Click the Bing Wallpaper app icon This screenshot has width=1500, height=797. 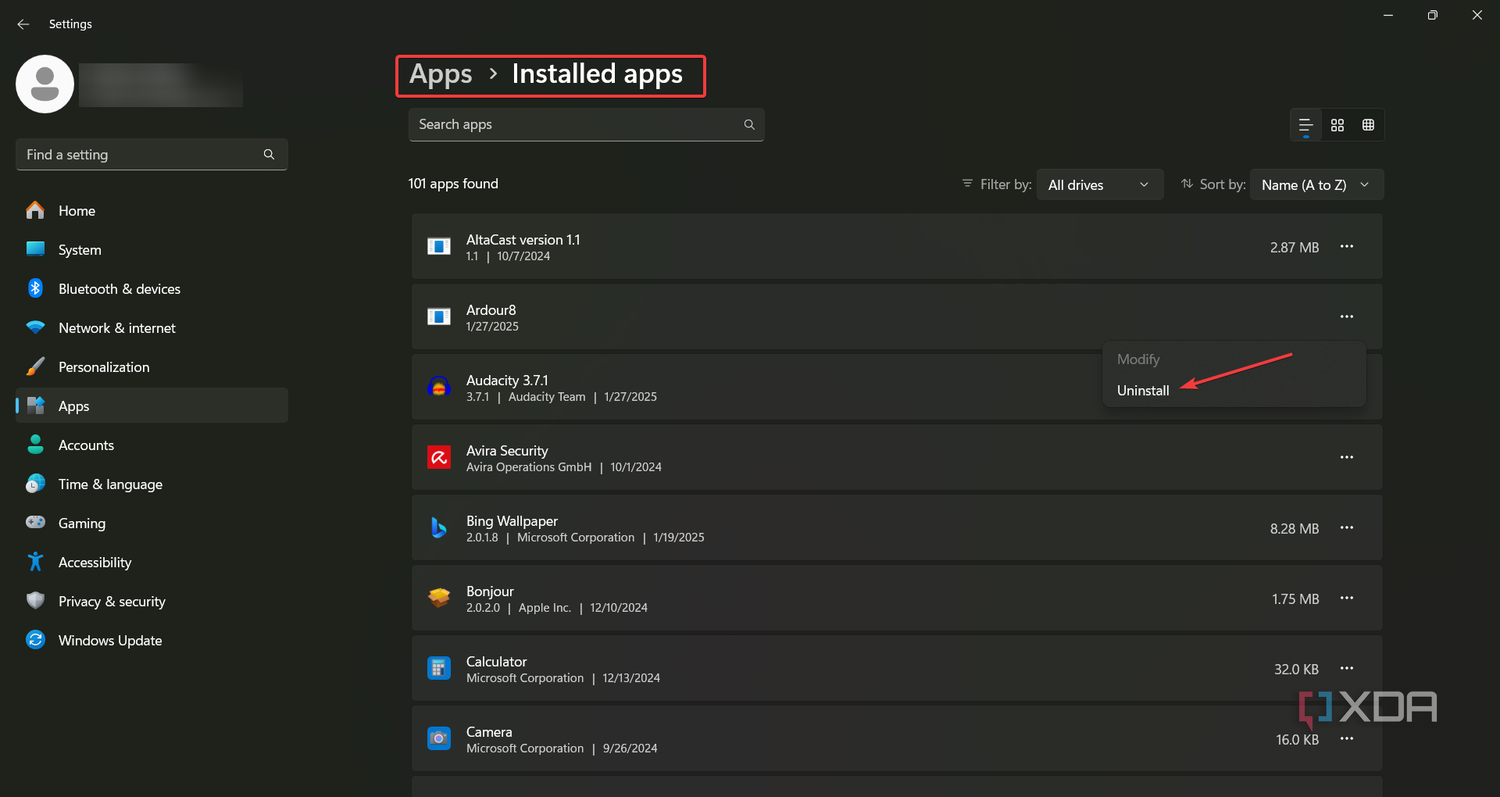tap(439, 528)
